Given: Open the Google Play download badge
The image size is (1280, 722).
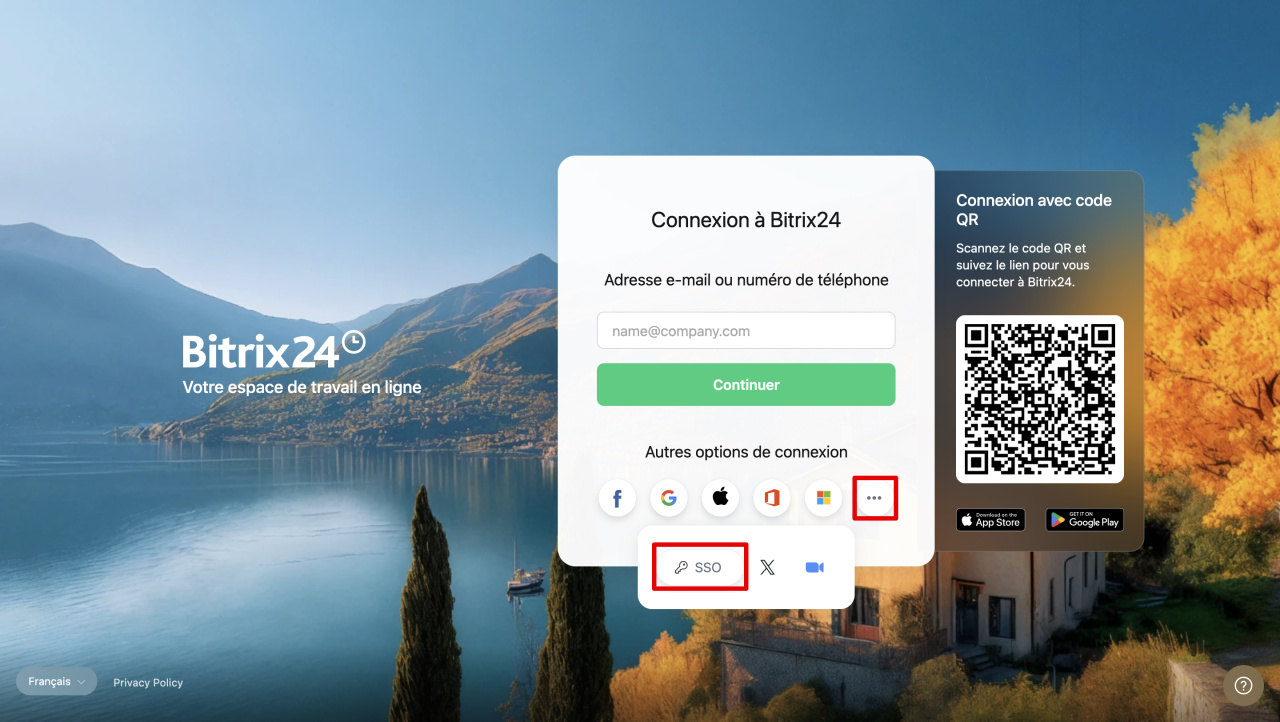Looking at the screenshot, I should [1084, 520].
